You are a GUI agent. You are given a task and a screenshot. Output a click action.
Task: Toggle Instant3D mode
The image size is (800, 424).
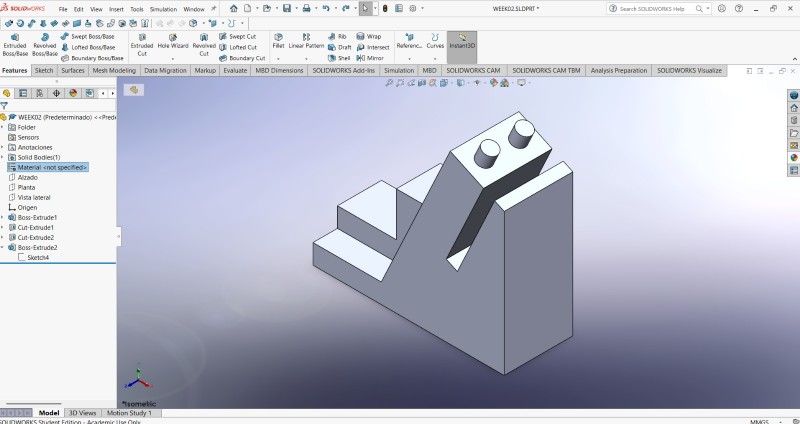coord(462,45)
